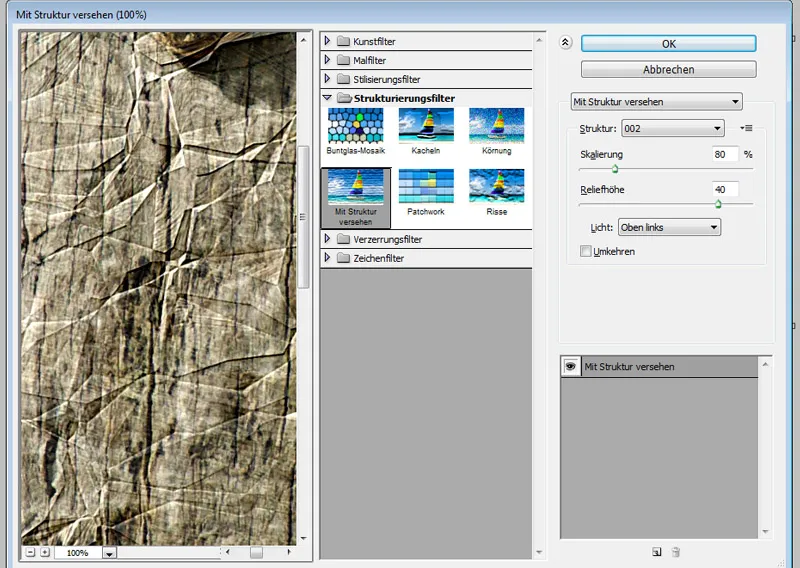This screenshot has height=568, width=800.
Task: Select the Buntglas-Mosaik filter thumbnail
Action: (356, 125)
